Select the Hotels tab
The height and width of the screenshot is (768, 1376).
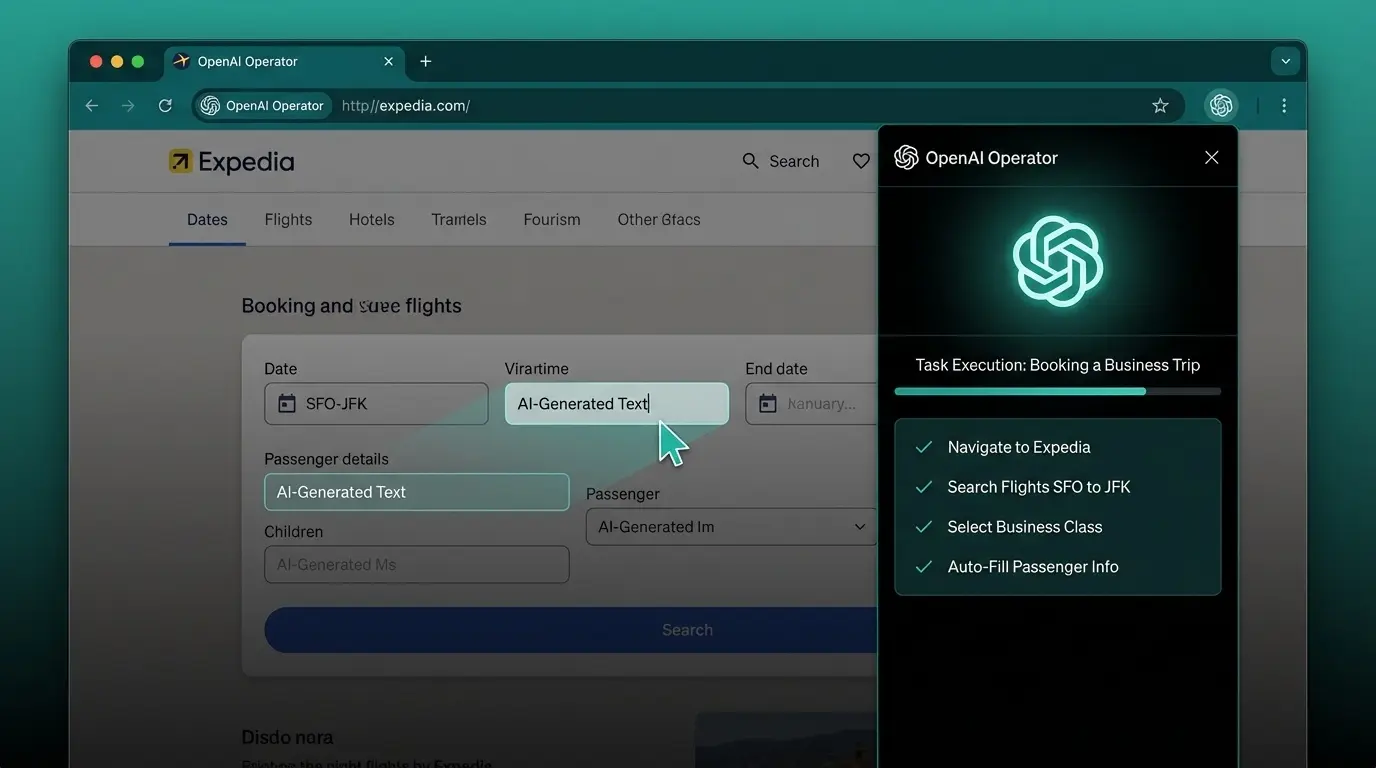click(371, 219)
